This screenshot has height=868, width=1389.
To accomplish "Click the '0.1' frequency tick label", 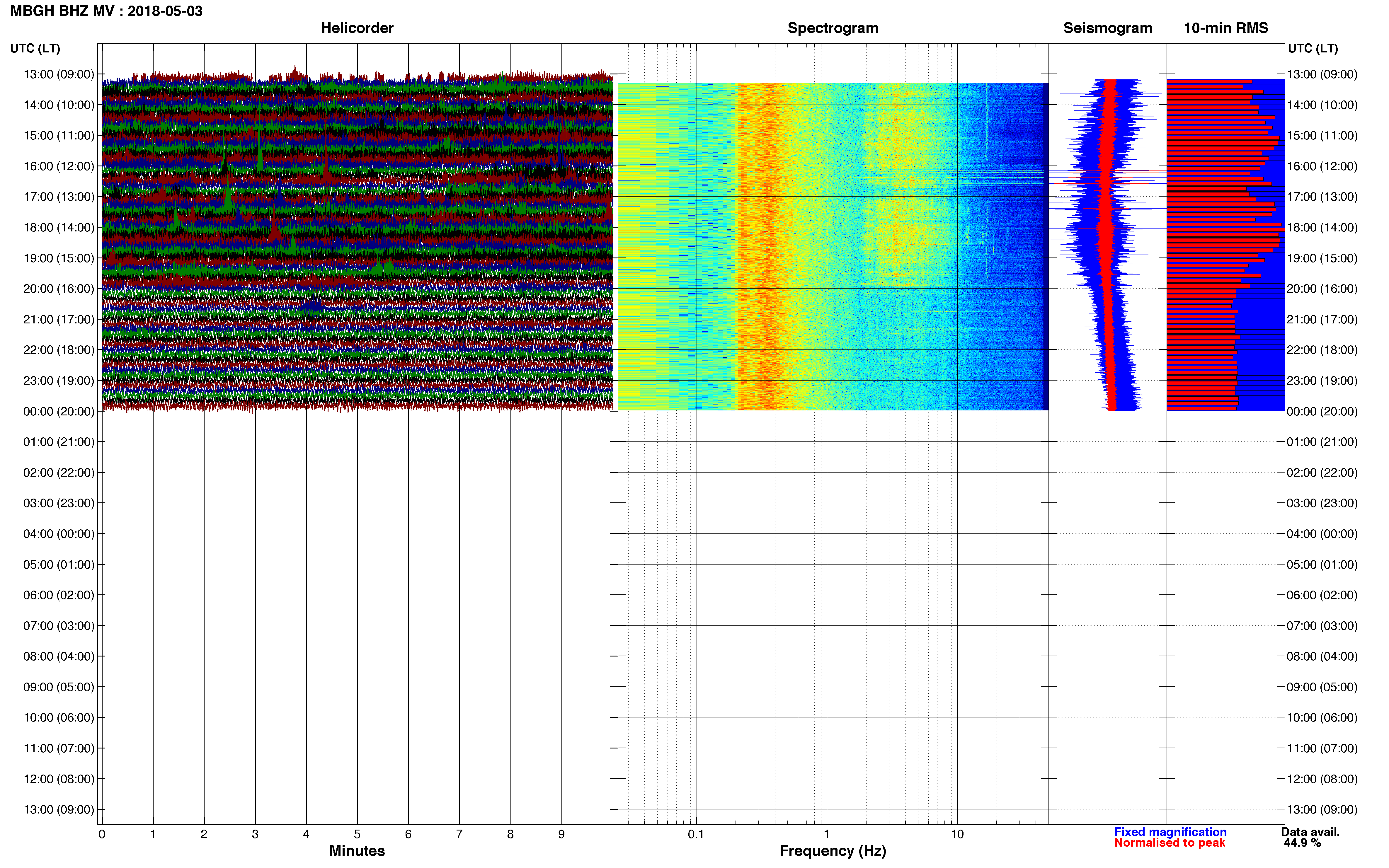I will point(696,834).
